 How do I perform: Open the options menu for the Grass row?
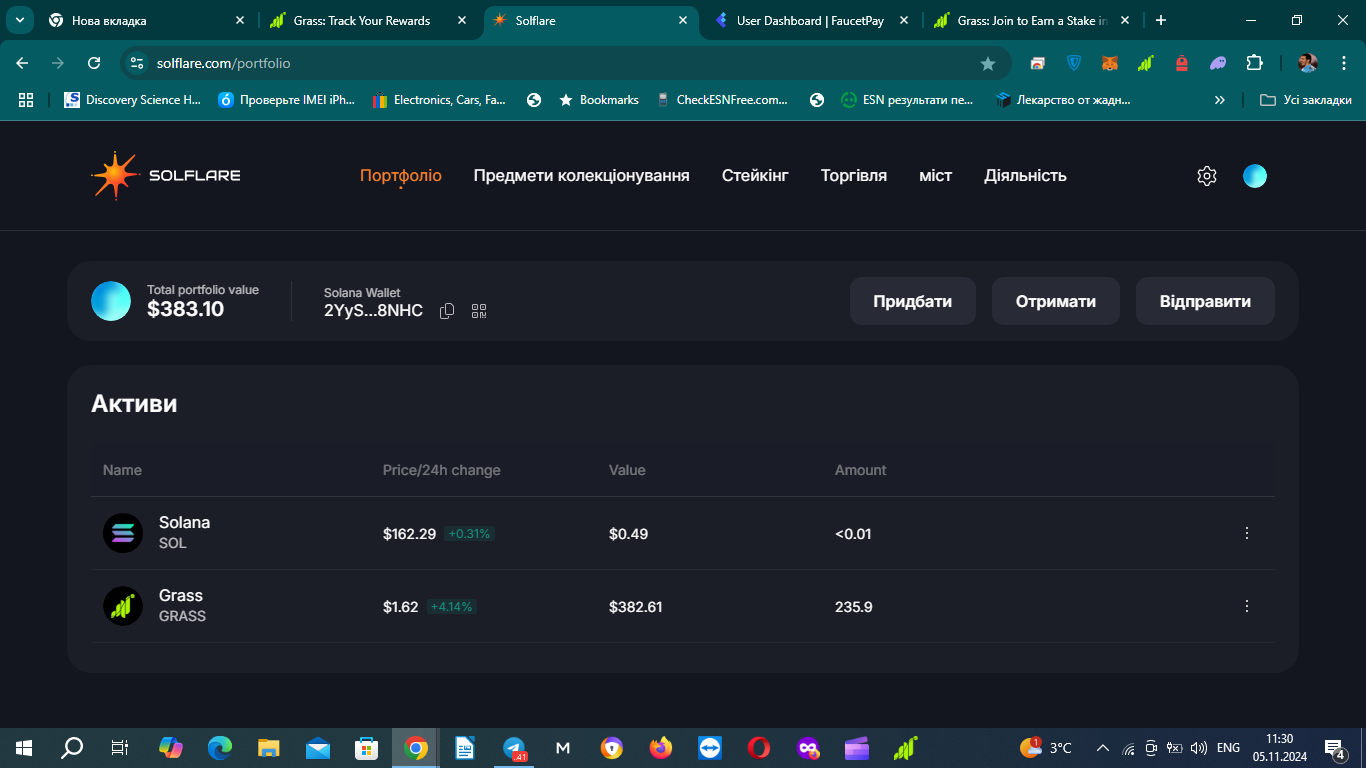point(1247,606)
